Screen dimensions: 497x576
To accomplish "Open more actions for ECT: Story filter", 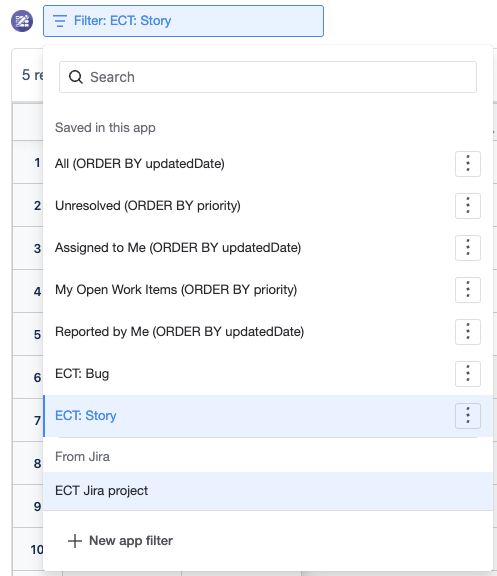I will tap(468, 416).
